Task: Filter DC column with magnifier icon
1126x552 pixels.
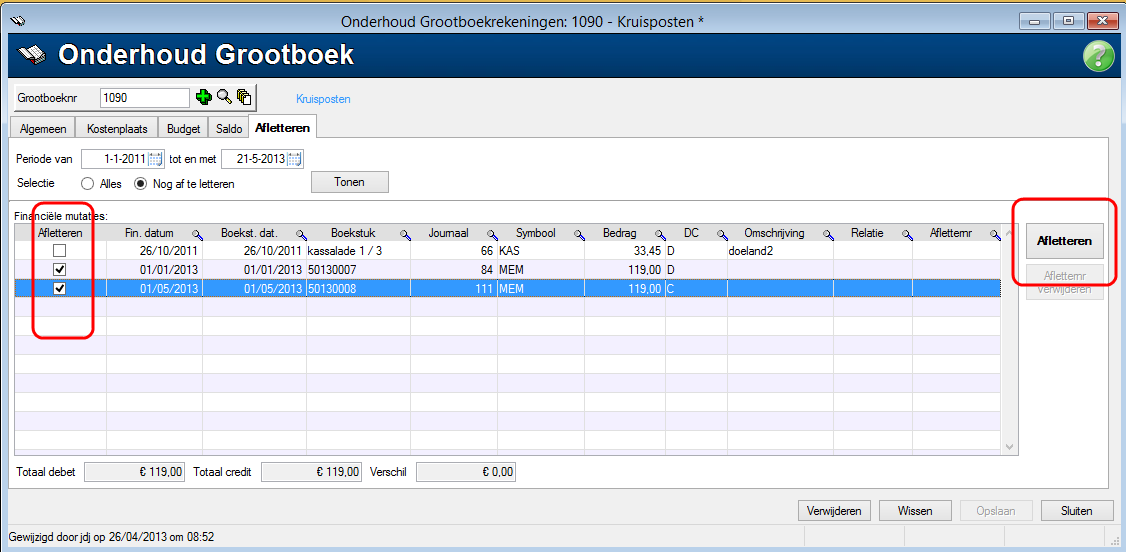Action: coord(721,234)
